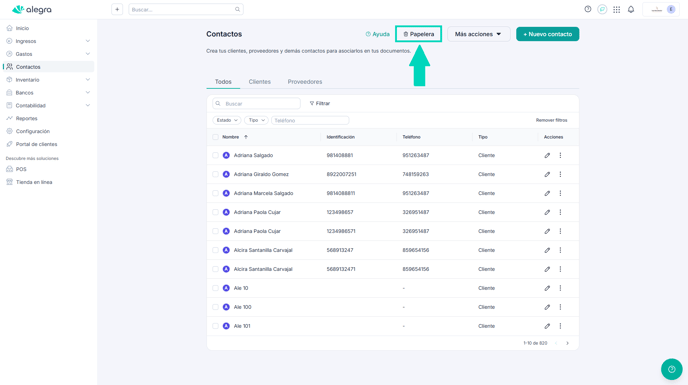Edit contact with identification 123498657
The image size is (688, 385).
pos(547,212)
